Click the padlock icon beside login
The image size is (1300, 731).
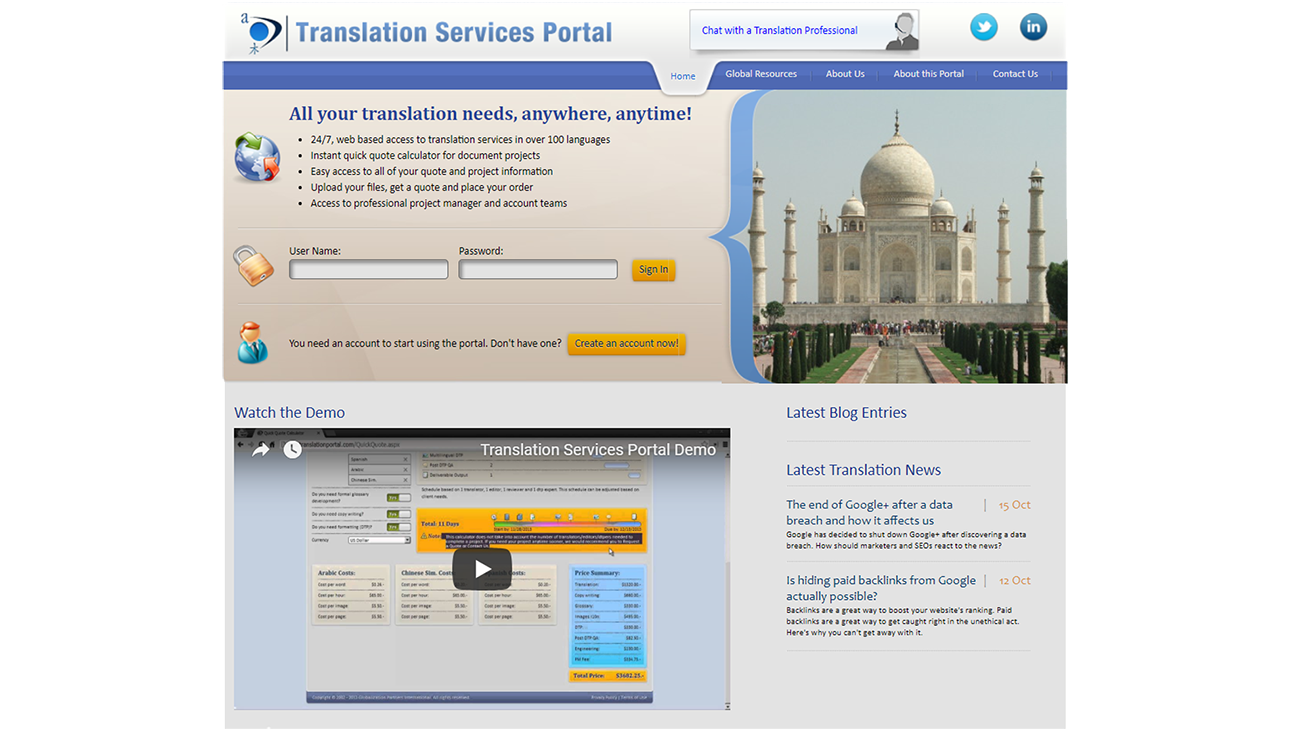pos(253,265)
